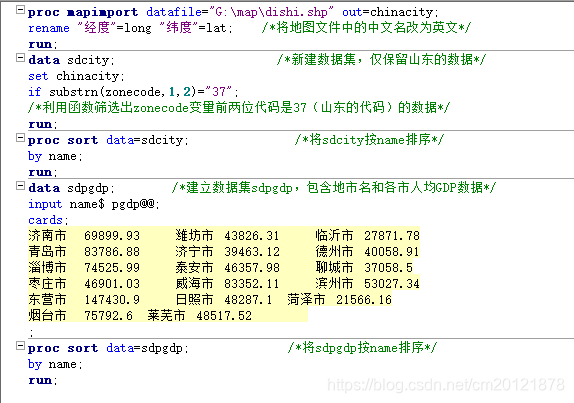Click the value 46357.98 for 泰安市
Viewport: 574px width, 403px height.
[252, 268]
